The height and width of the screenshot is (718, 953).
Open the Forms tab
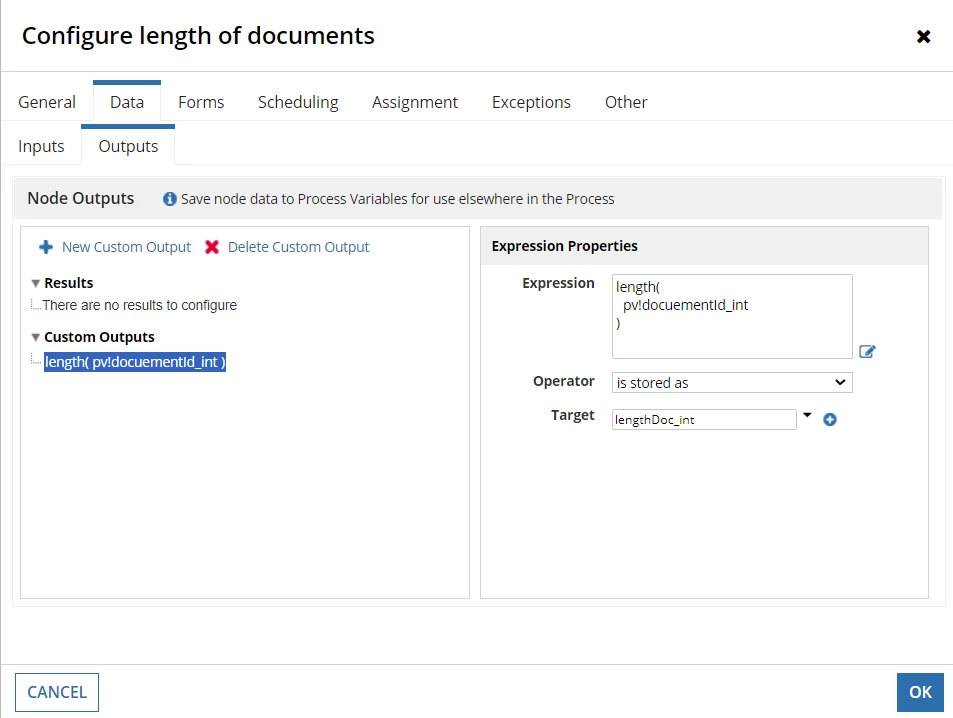pos(201,102)
